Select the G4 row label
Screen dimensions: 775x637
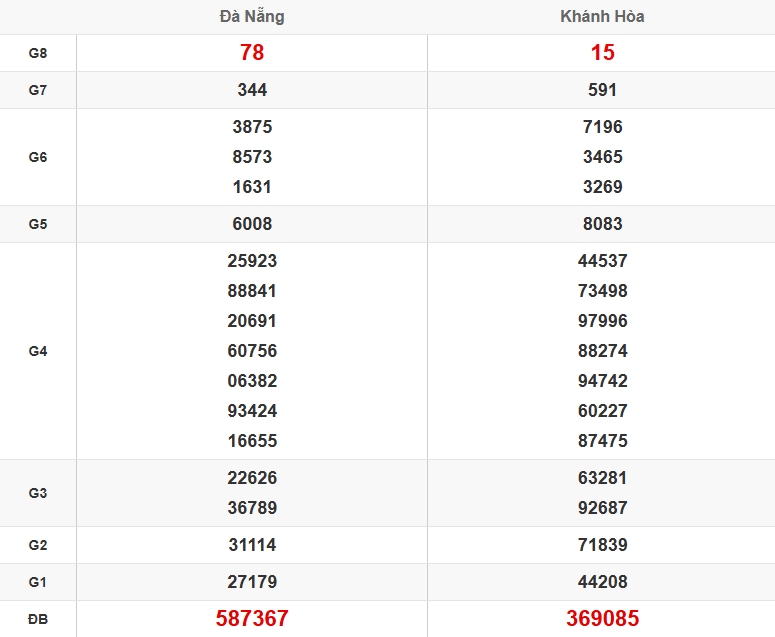tap(38, 351)
